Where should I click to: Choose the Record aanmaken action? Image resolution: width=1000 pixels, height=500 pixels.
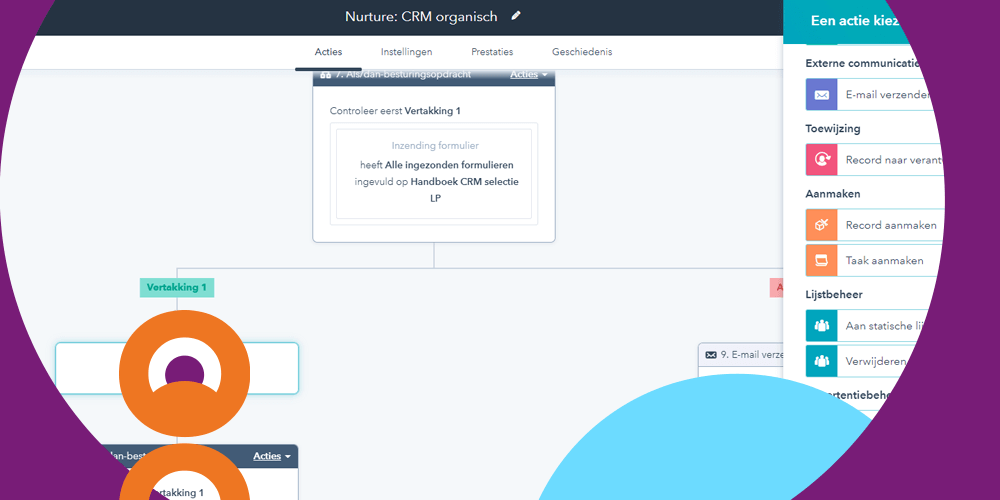point(875,224)
